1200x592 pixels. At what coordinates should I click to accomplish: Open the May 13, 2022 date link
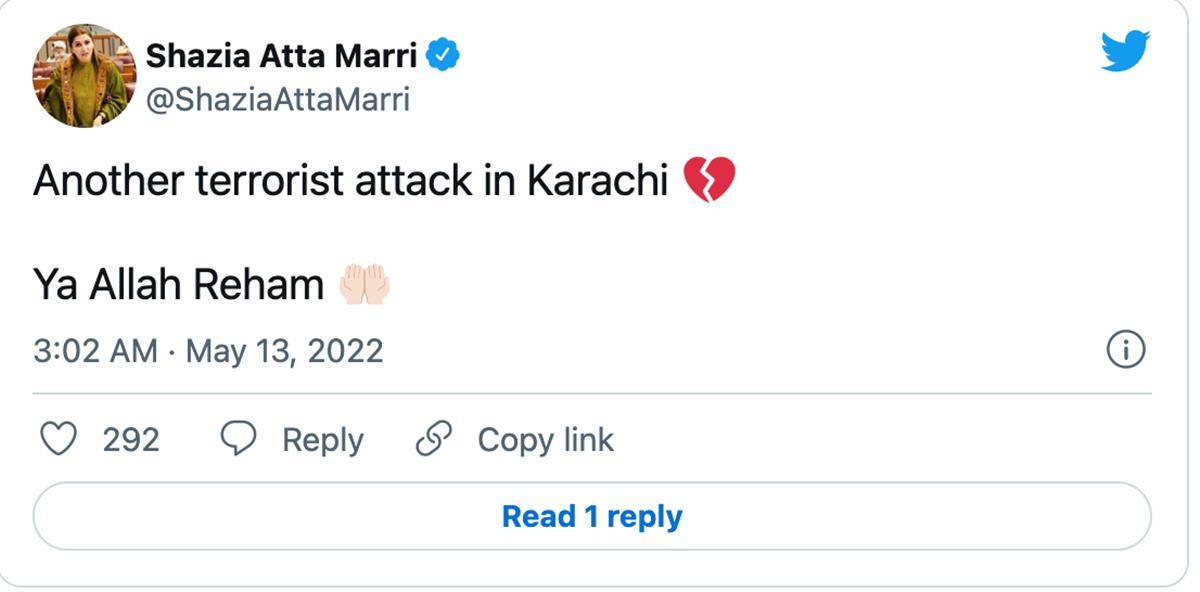point(284,351)
